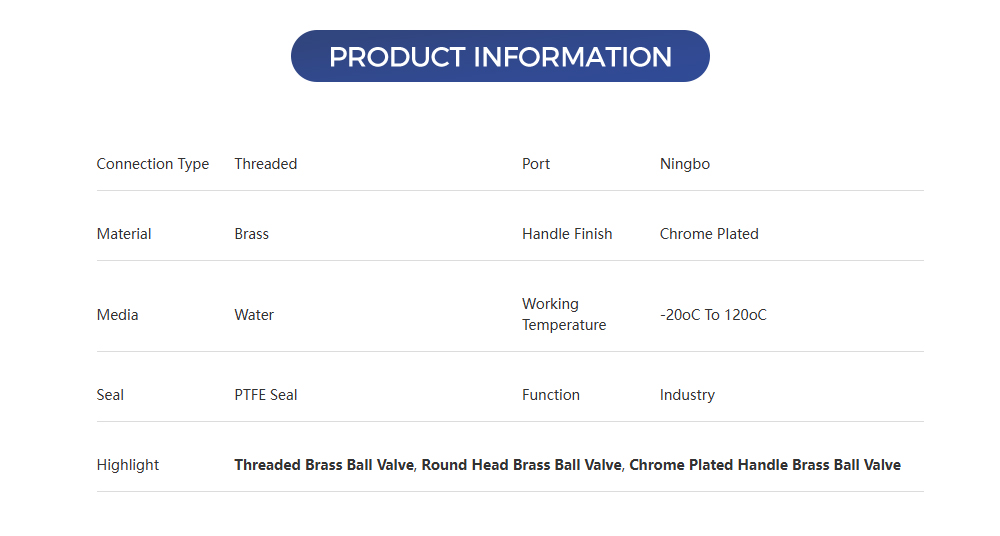Click the Highlight row label
Viewport: 1000px width, 536px height.
(128, 465)
